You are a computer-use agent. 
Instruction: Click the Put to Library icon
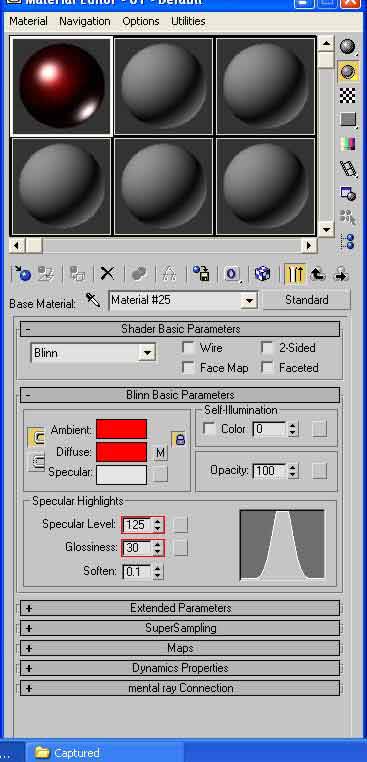[201, 274]
